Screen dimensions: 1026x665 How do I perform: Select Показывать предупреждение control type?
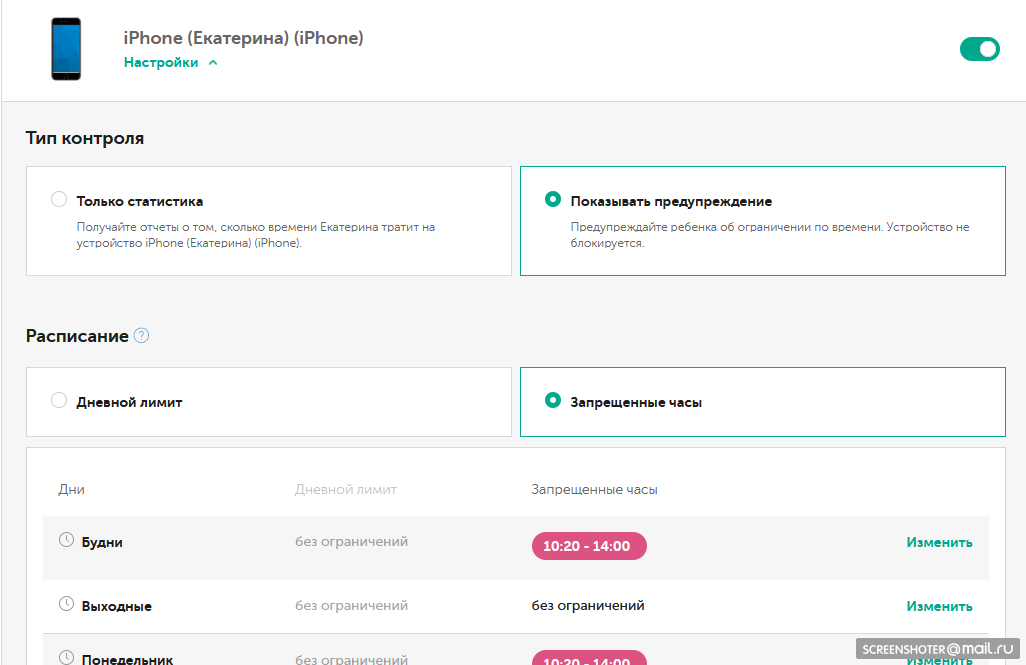click(x=552, y=200)
